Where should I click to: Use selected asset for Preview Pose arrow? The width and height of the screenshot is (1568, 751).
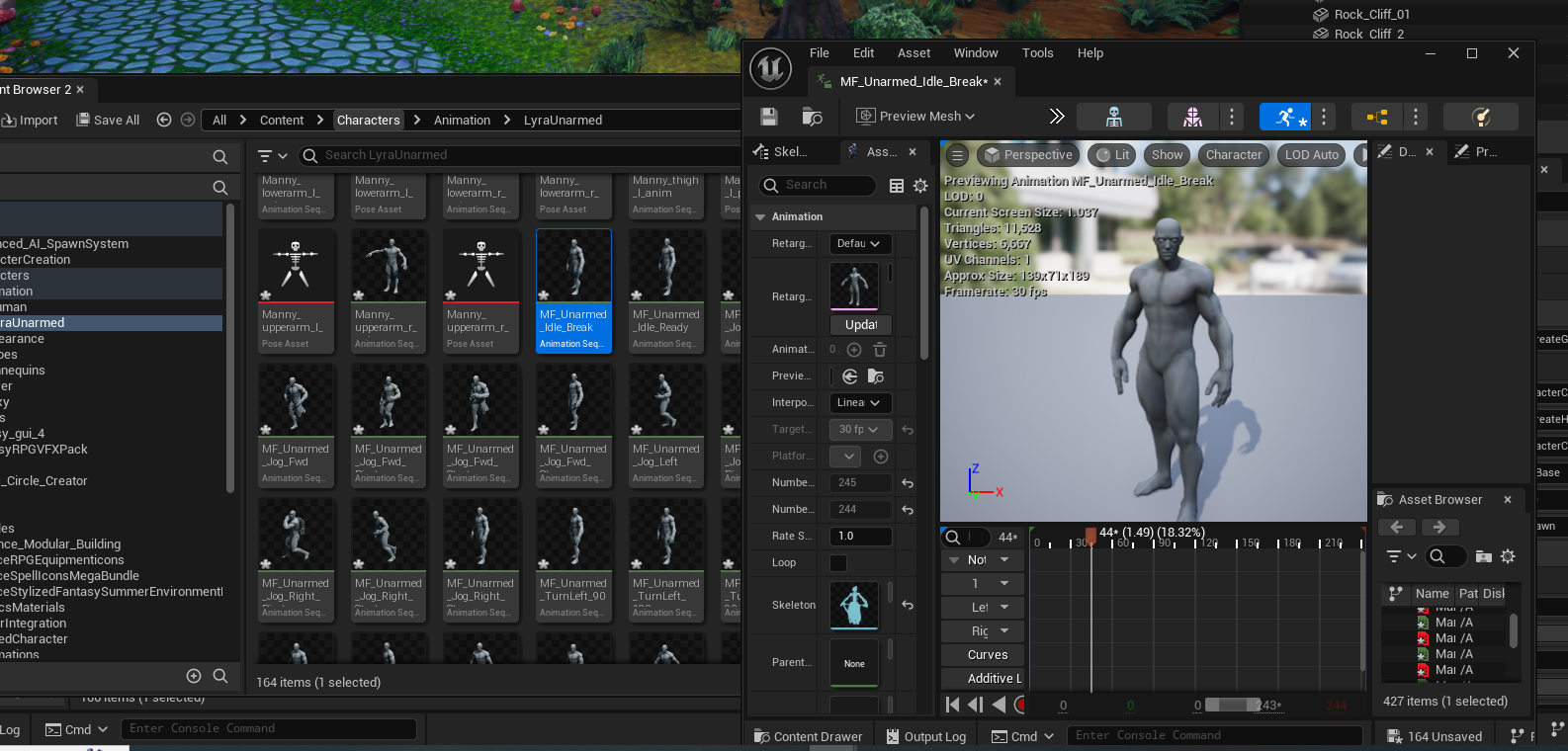click(x=849, y=376)
